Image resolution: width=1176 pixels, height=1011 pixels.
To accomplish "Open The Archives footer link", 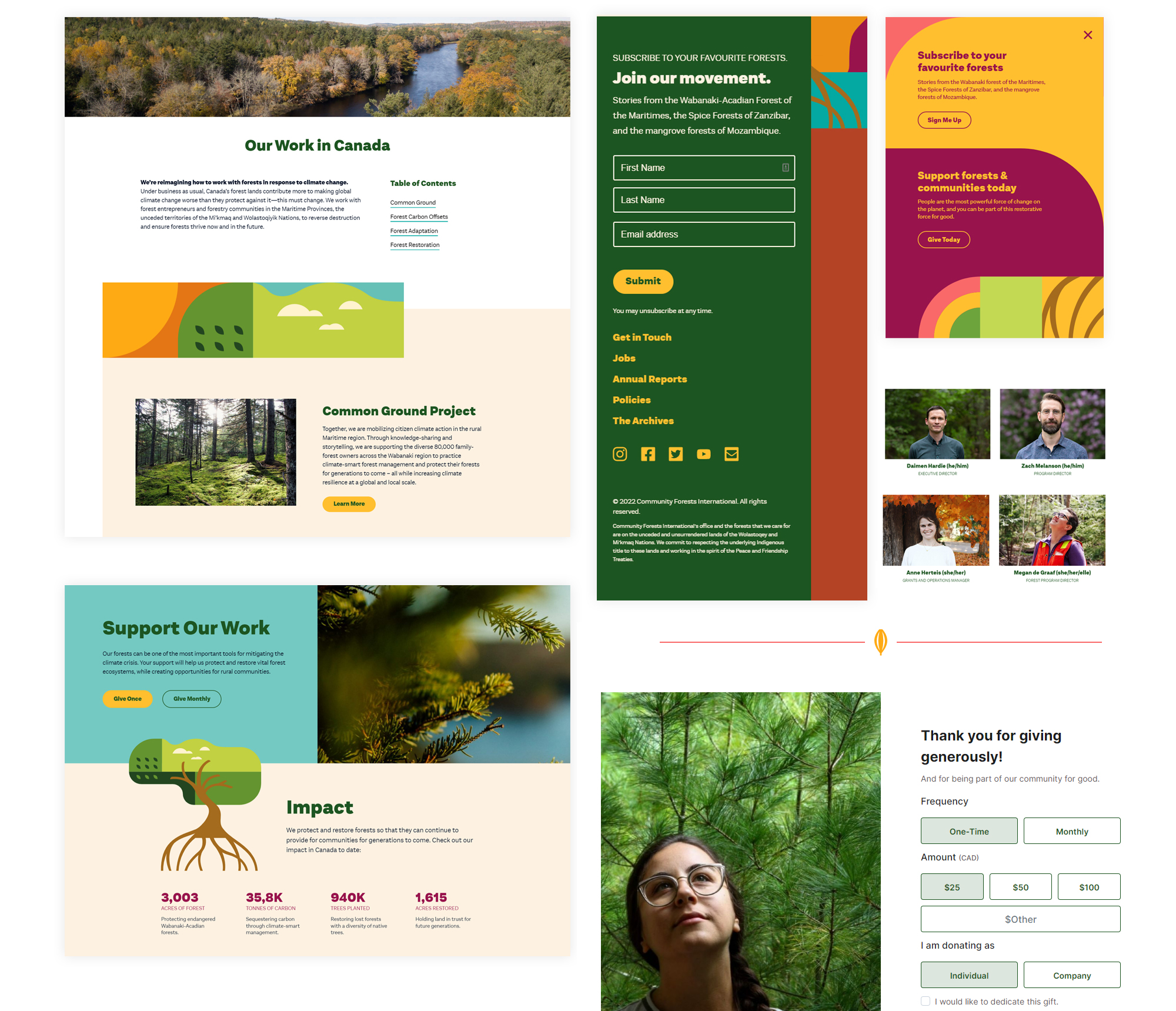I will tap(643, 421).
